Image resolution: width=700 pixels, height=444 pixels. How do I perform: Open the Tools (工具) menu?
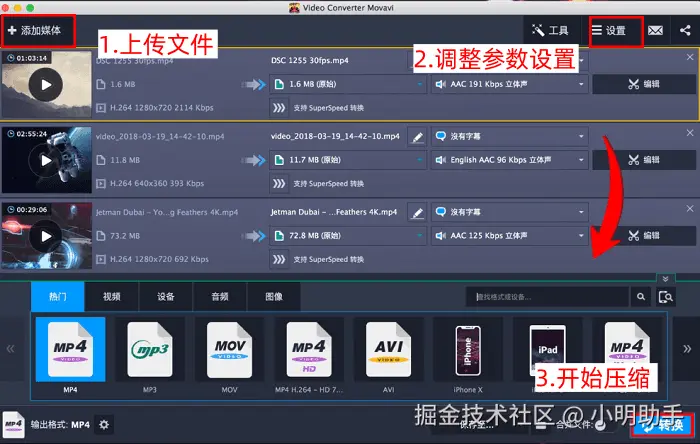coord(550,30)
